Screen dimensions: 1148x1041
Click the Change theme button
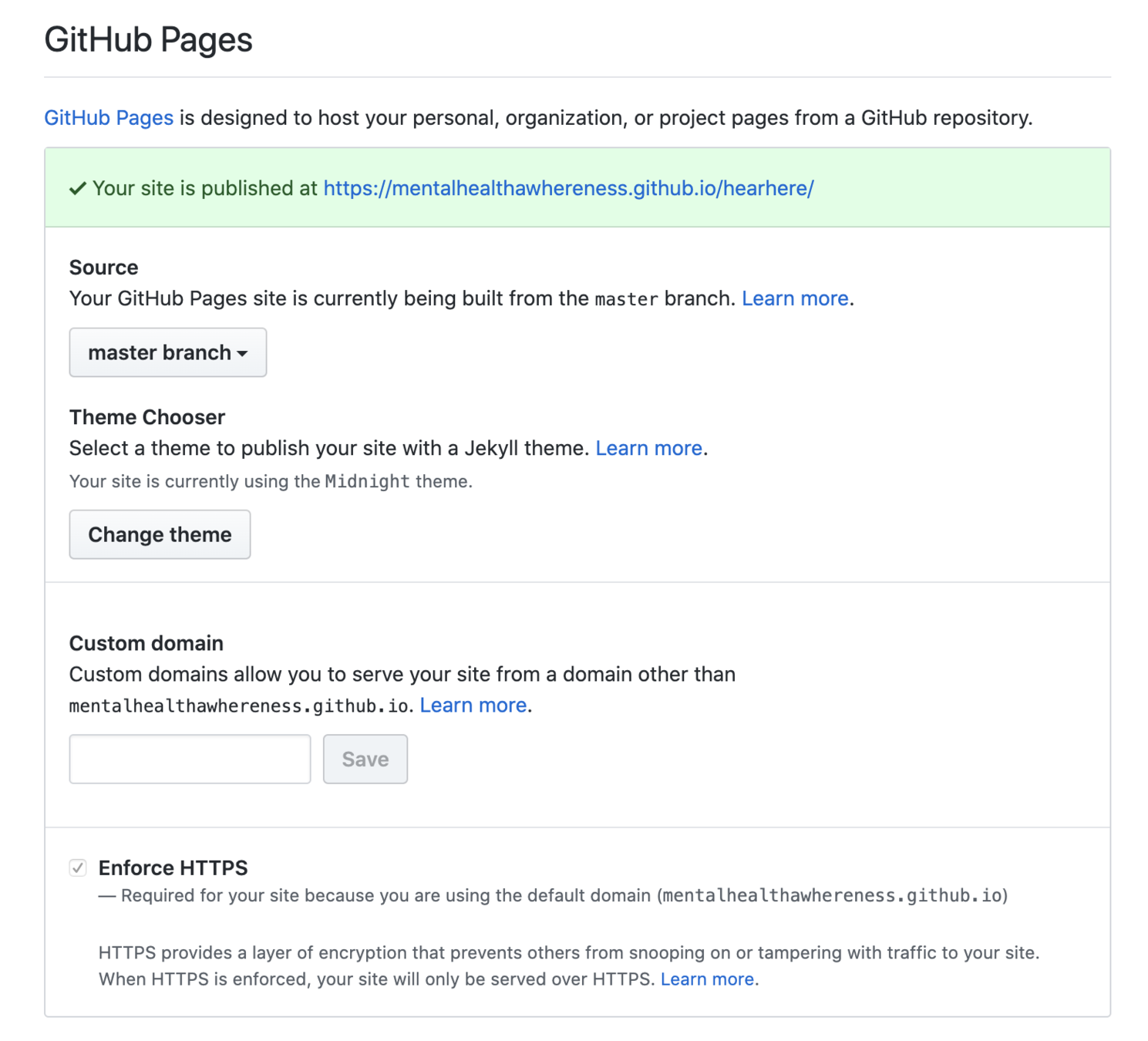(160, 534)
